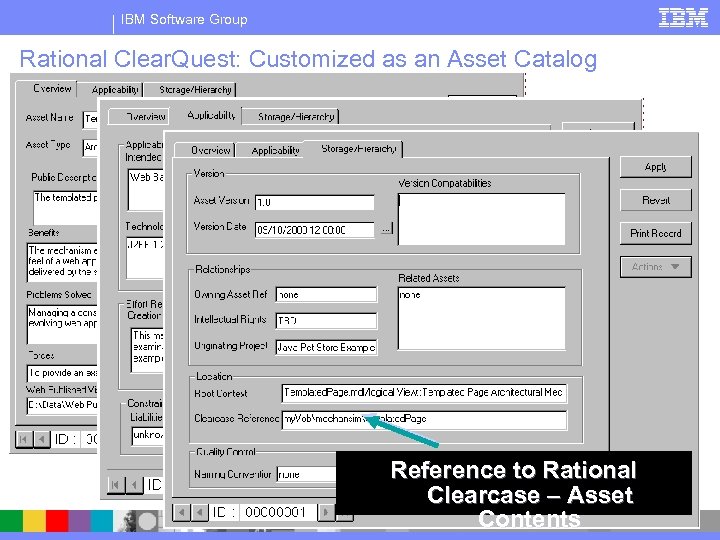Click Liabilities field in middle window
This screenshot has width=720, height=540.
[x=148, y=436]
